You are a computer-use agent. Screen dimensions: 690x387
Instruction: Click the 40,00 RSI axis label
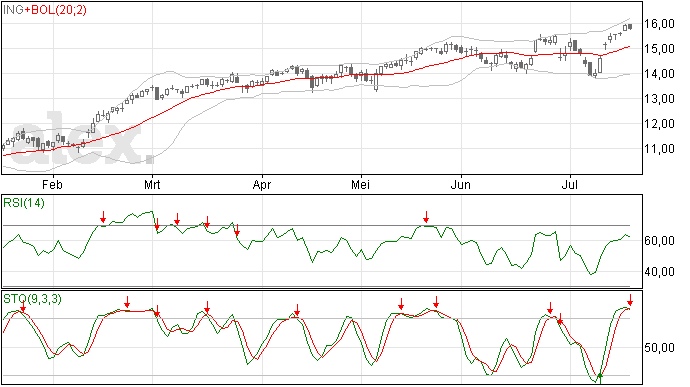tap(659, 272)
